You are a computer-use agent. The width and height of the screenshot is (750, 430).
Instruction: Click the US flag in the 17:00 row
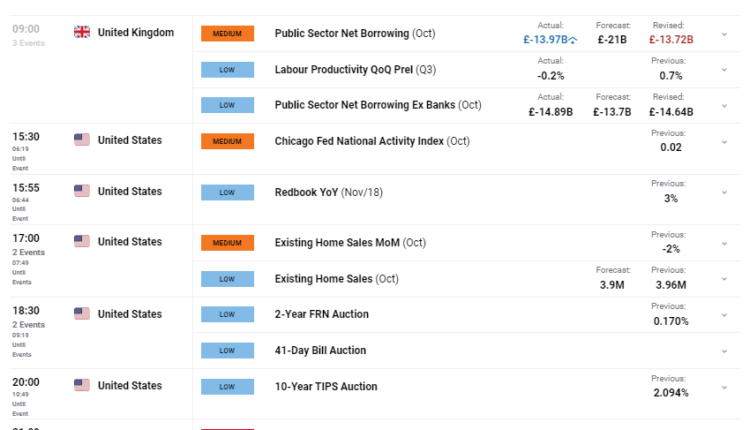[x=82, y=241]
